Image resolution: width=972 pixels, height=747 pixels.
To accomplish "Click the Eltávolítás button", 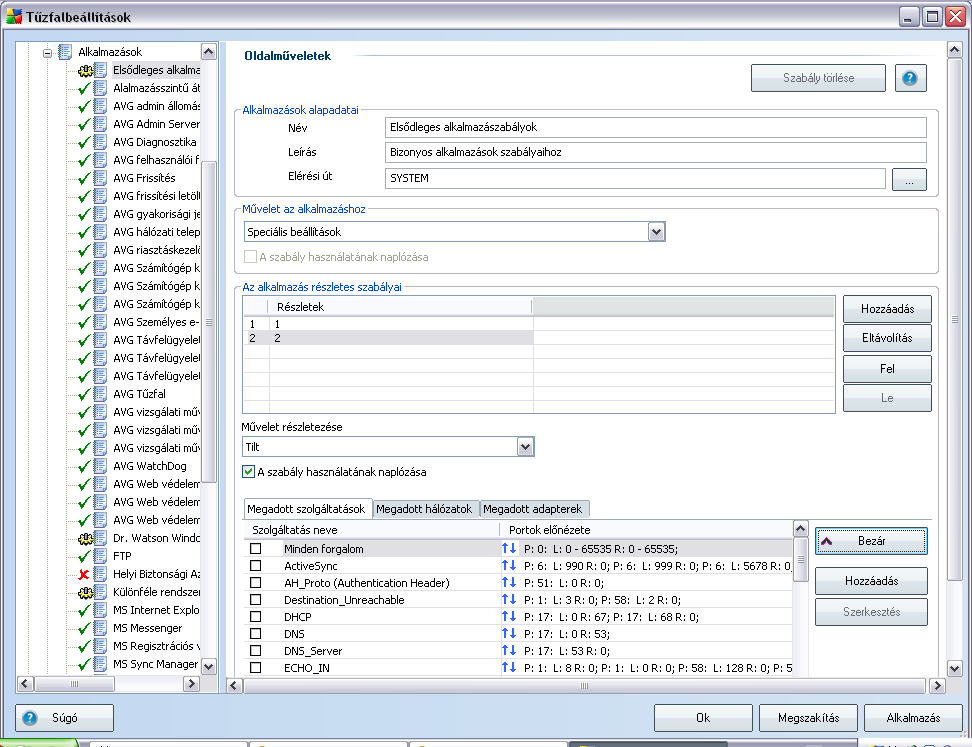I will (887, 338).
